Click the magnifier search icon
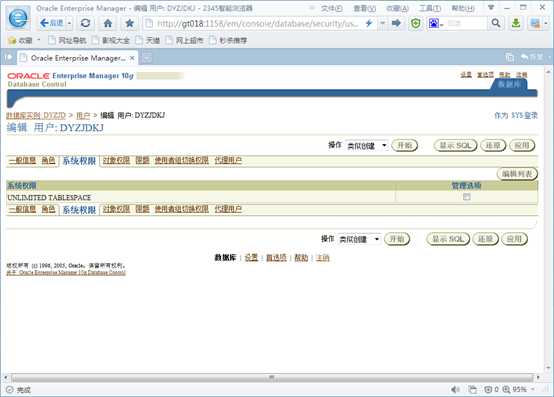This screenshot has width=554, height=397. (x=496, y=23)
